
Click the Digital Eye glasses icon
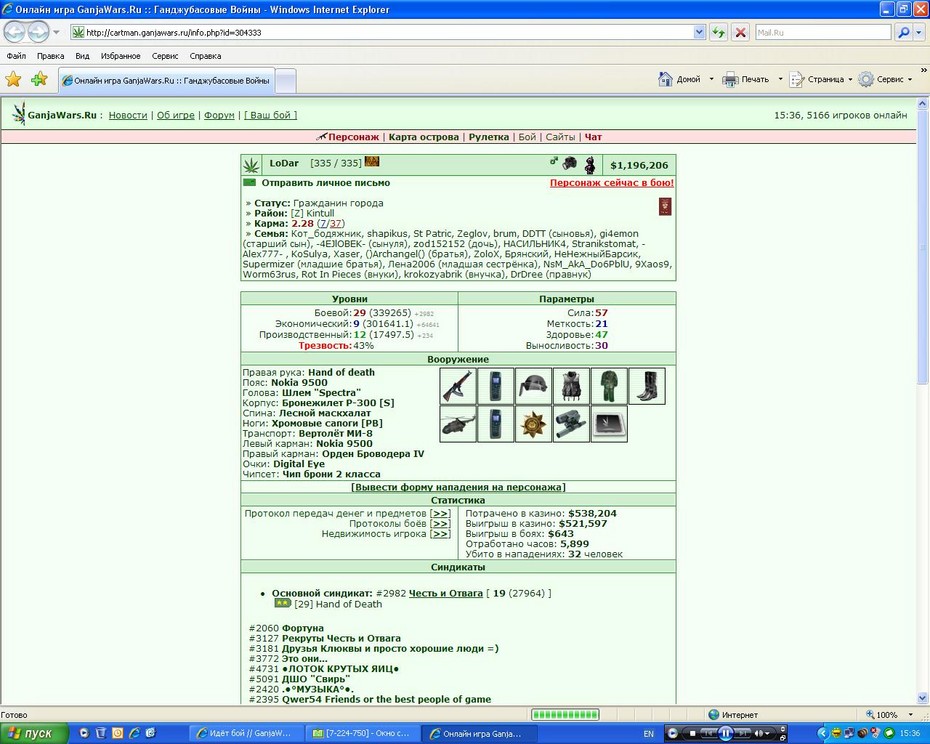(x=571, y=424)
